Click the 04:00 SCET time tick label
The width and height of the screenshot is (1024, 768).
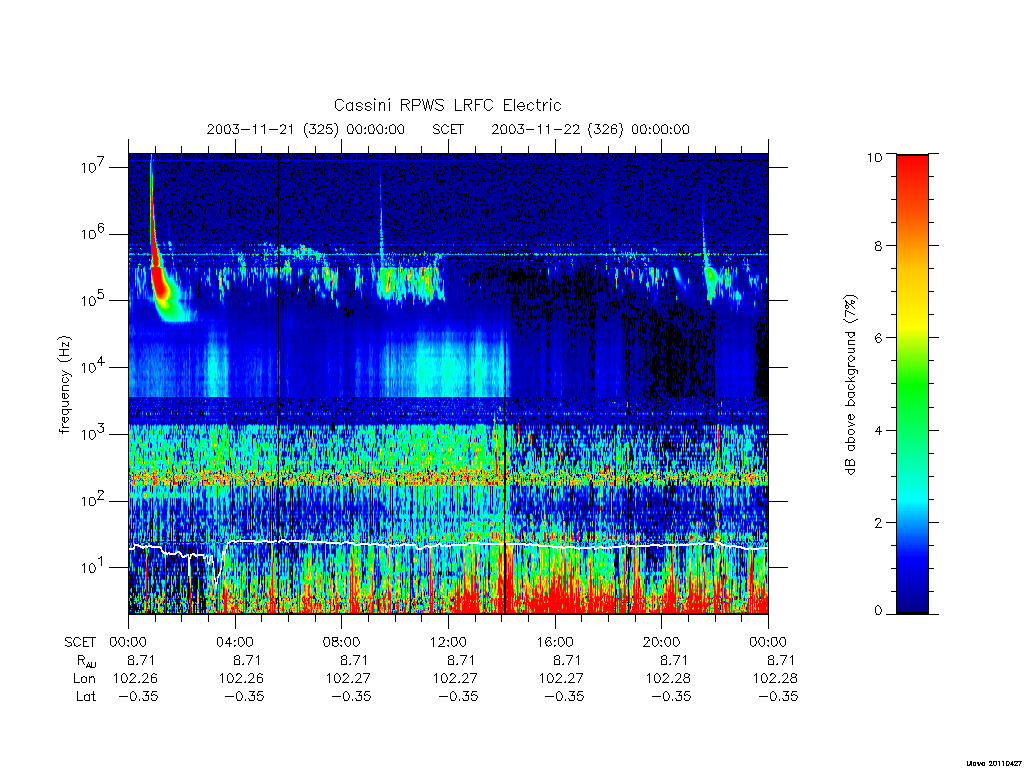[235, 642]
